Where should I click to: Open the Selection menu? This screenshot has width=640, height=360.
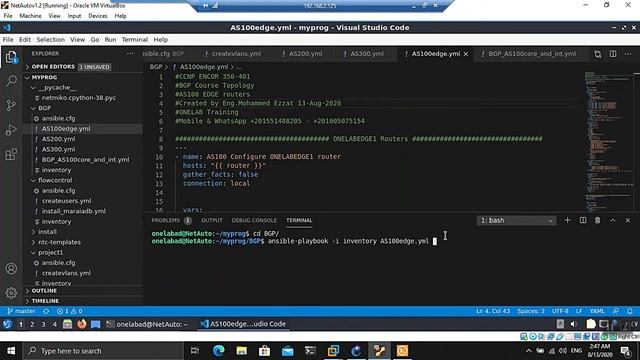tap(51, 40)
